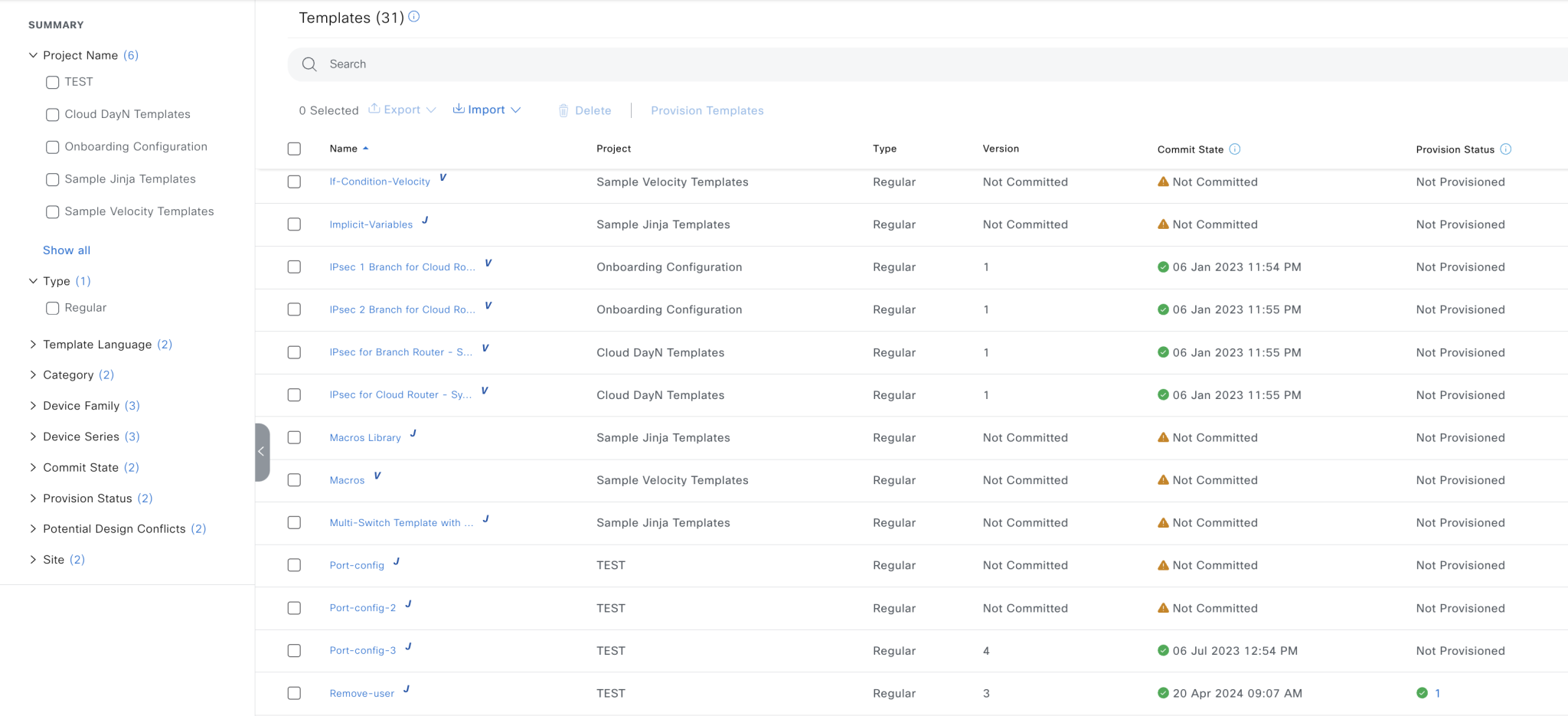Click 'Onboarding Configuration' project in IPsec 2 row
1568x716 pixels.
669,309
